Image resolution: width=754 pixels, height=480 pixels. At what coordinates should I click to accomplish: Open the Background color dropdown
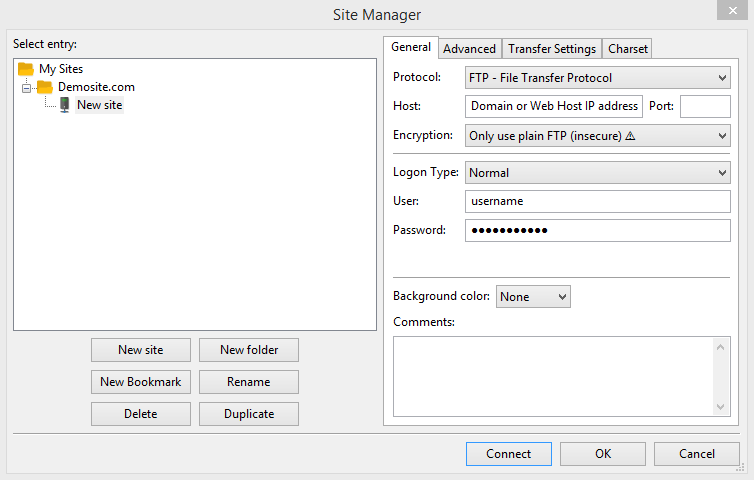tap(533, 297)
